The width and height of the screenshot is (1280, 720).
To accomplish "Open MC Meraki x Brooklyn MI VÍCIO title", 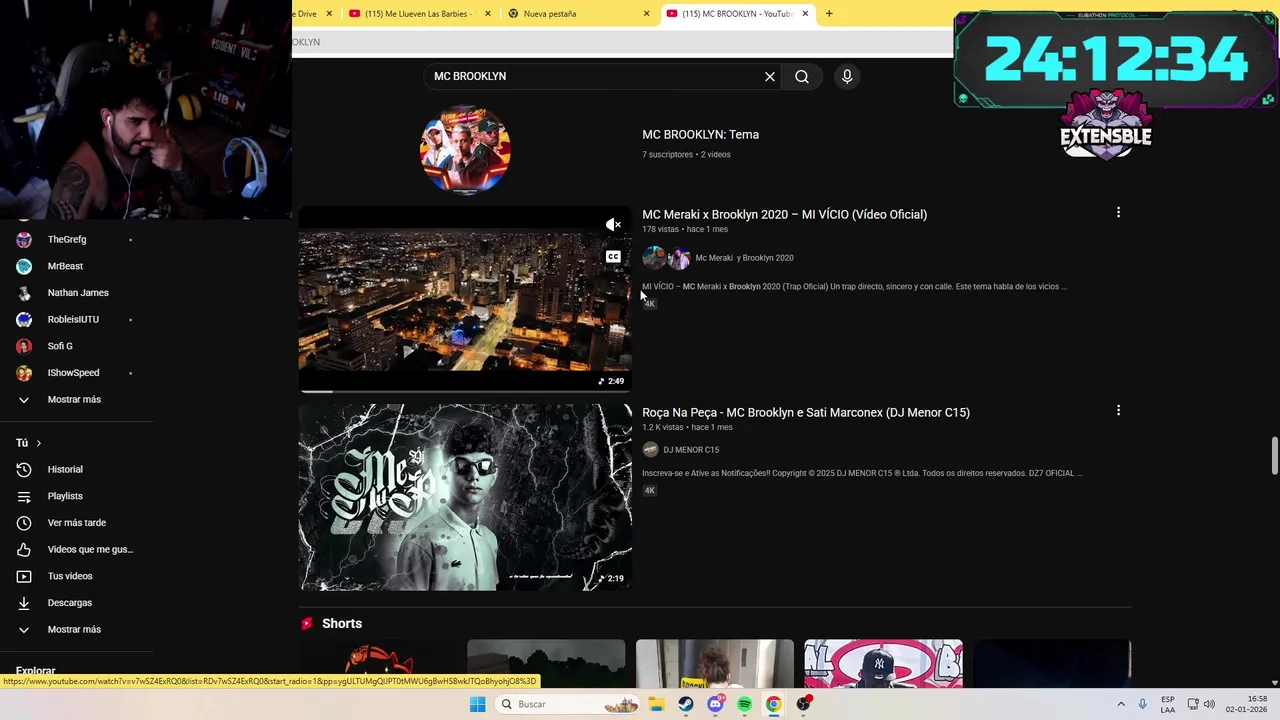I will [784, 215].
